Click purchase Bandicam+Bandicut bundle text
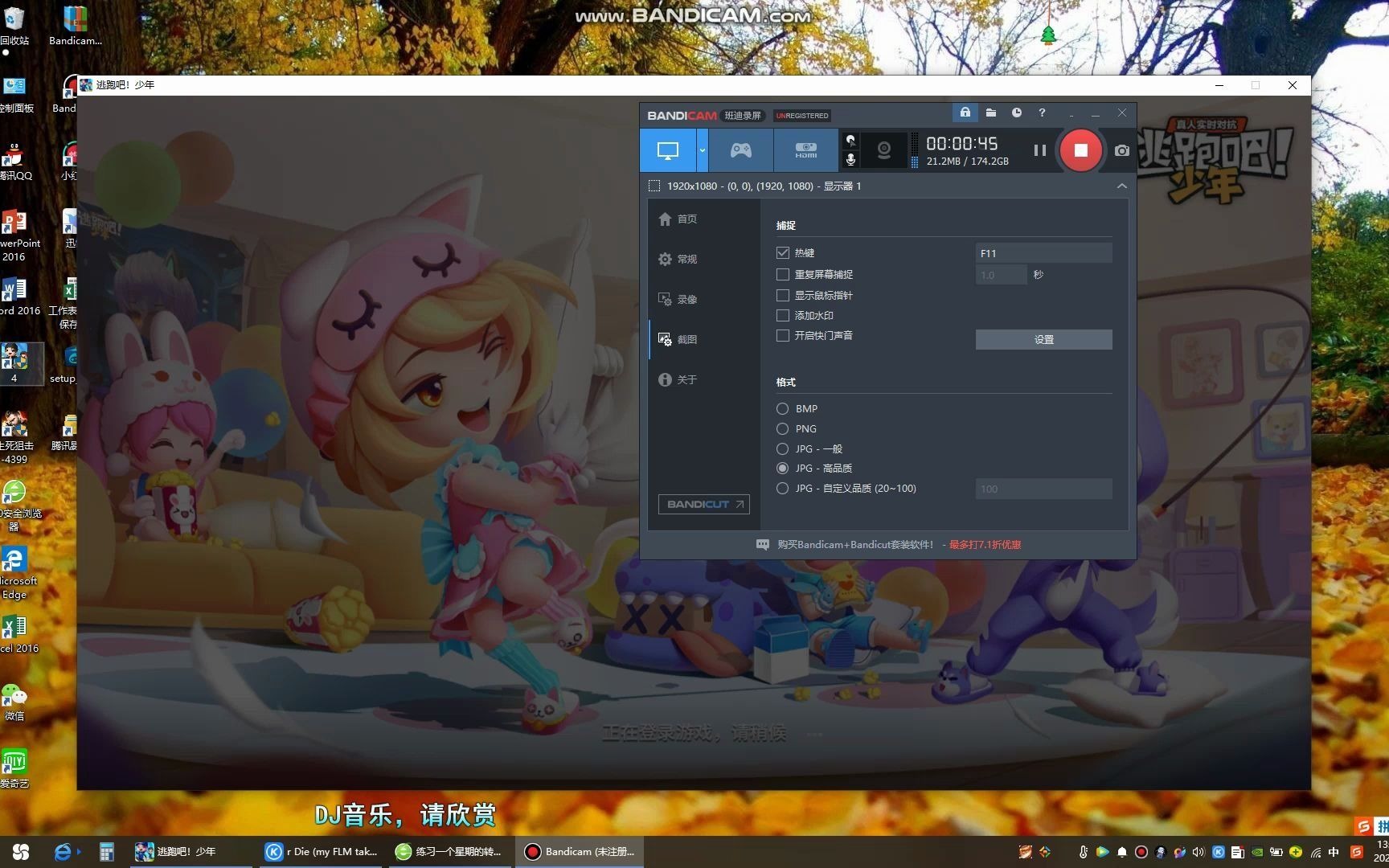 coord(855,545)
